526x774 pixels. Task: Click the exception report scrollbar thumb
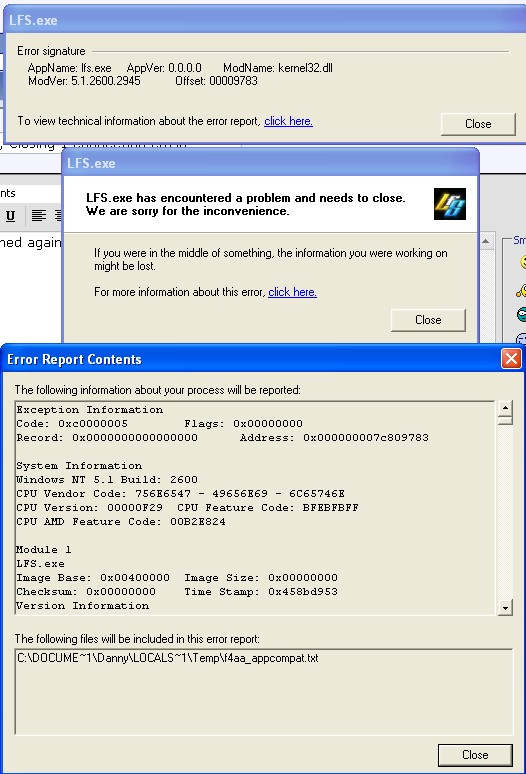[x=505, y=420]
